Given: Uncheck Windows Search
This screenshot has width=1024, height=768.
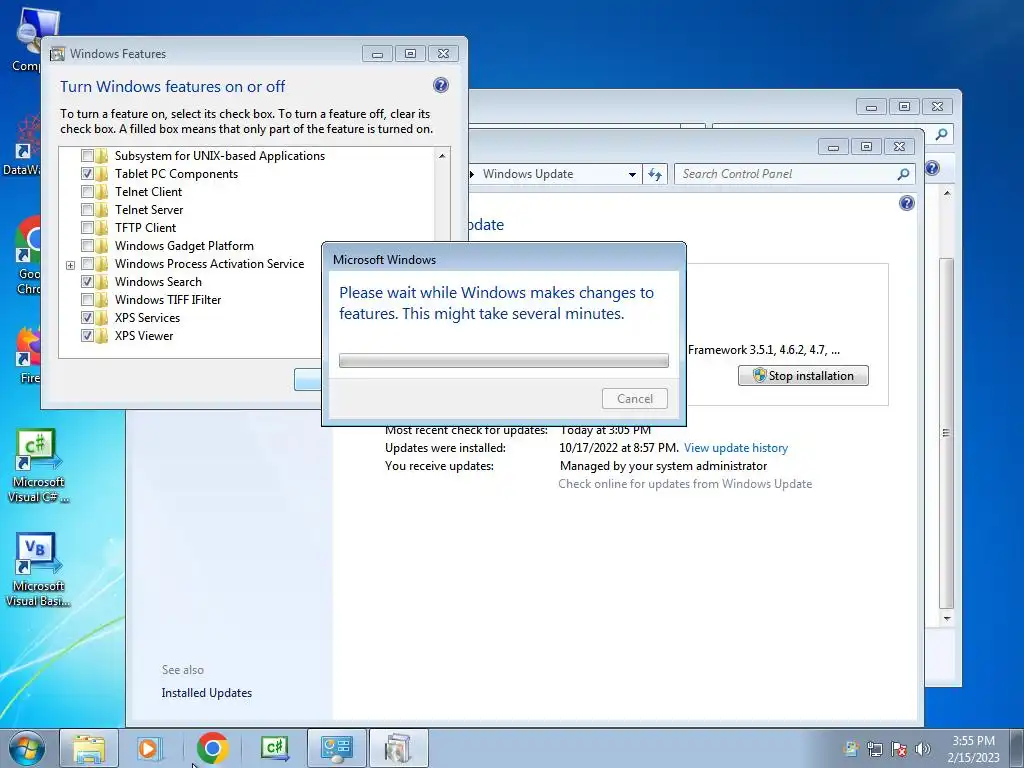Looking at the screenshot, I should tap(88, 281).
